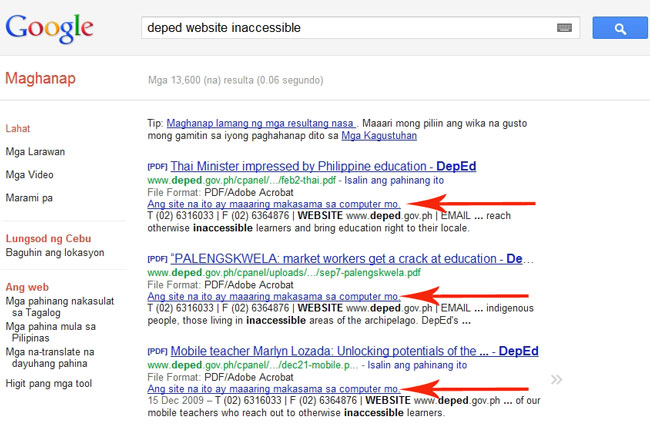Click 'Mga 13,600 (na) resulta' stats text
Viewport: 650px width, 425px height.
tap(235, 80)
